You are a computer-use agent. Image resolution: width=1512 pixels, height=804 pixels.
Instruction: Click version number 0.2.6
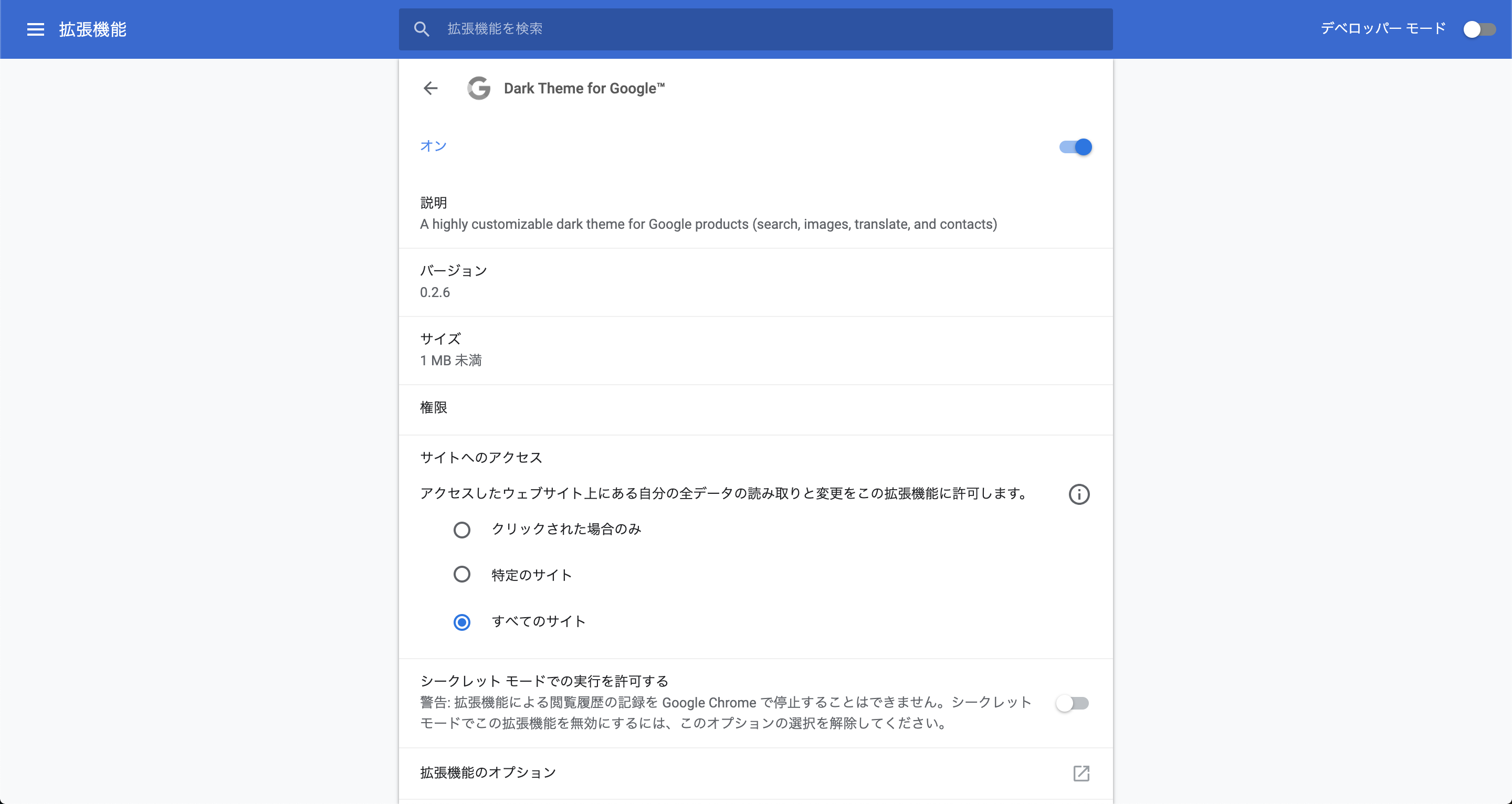point(435,292)
